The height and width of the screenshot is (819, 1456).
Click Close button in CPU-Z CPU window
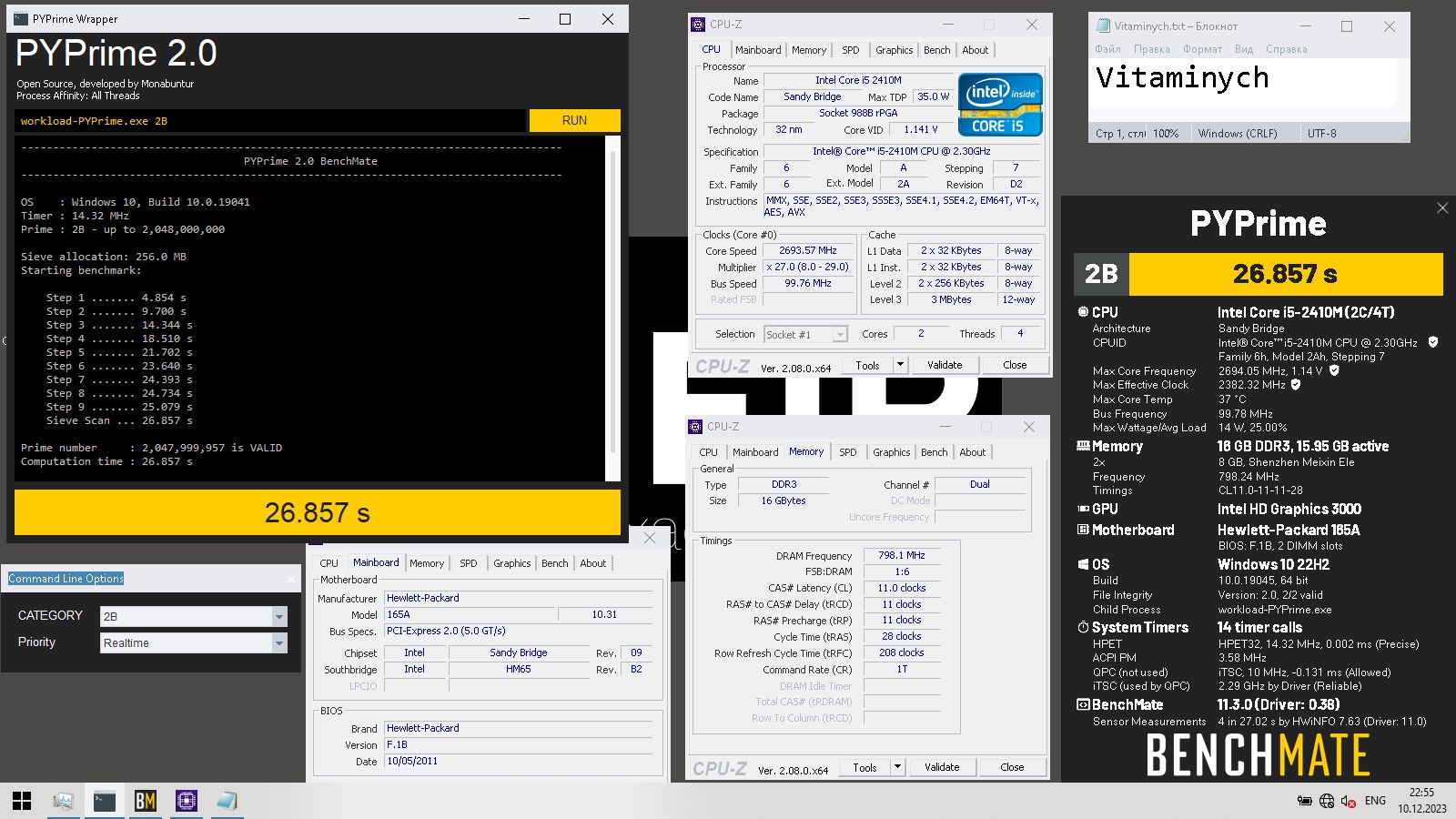point(1015,365)
